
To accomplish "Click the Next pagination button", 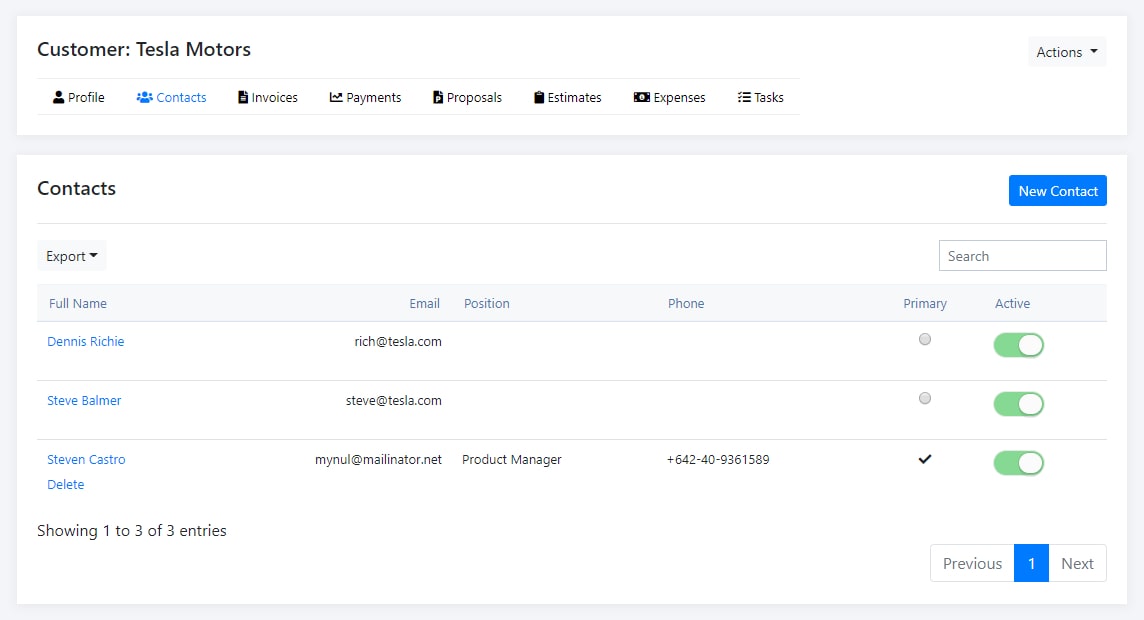I will click(x=1078, y=563).
